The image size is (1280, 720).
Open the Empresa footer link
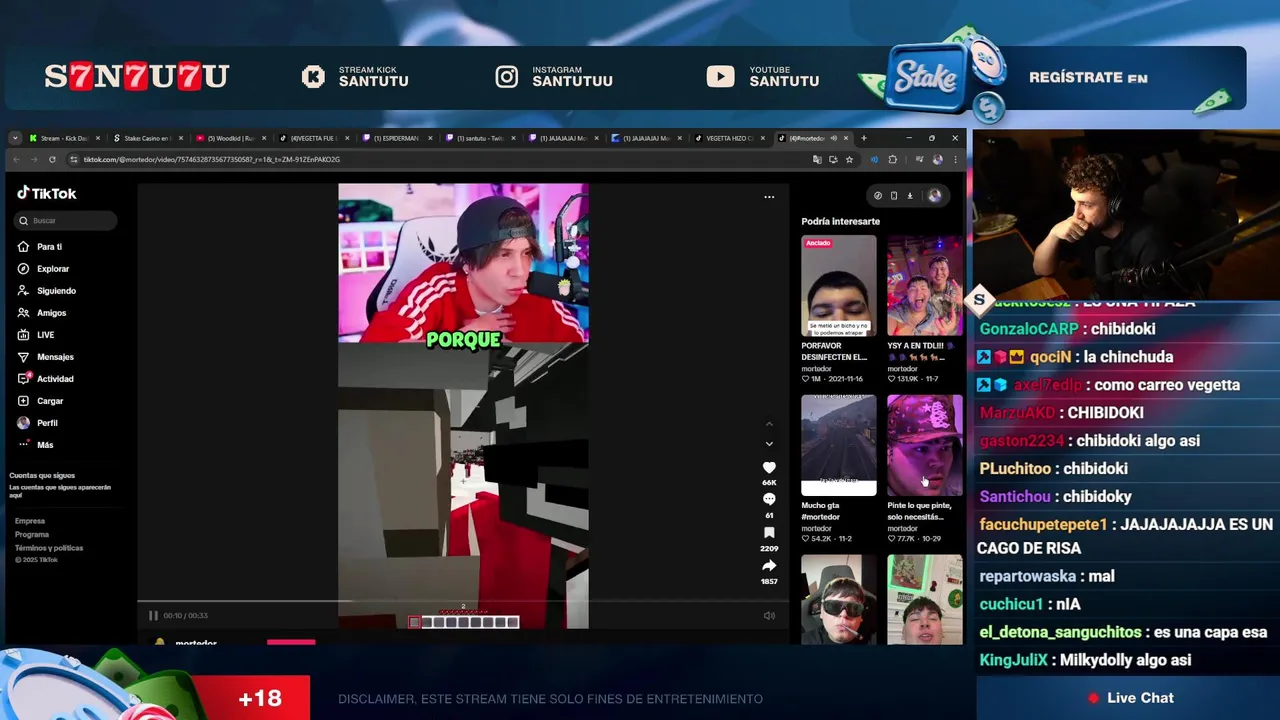click(30, 521)
